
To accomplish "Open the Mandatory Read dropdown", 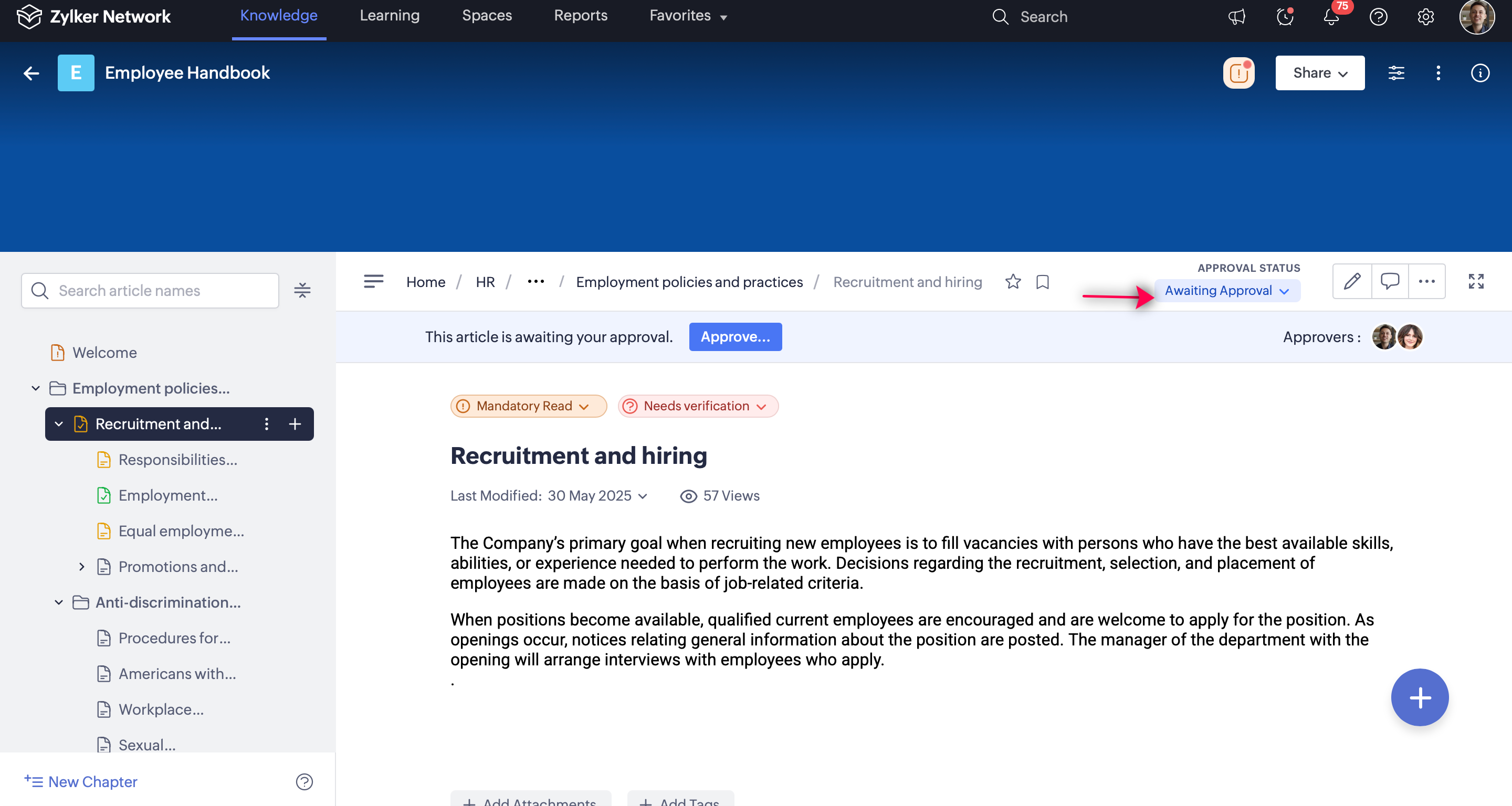I will click(x=528, y=406).
